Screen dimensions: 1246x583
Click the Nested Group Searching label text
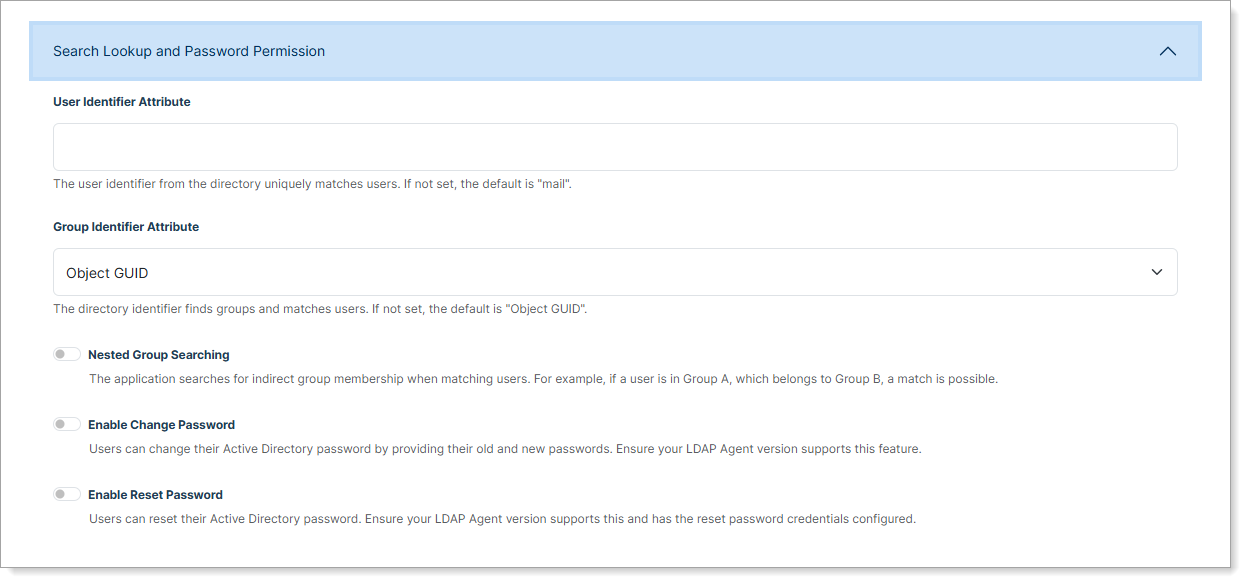point(159,355)
